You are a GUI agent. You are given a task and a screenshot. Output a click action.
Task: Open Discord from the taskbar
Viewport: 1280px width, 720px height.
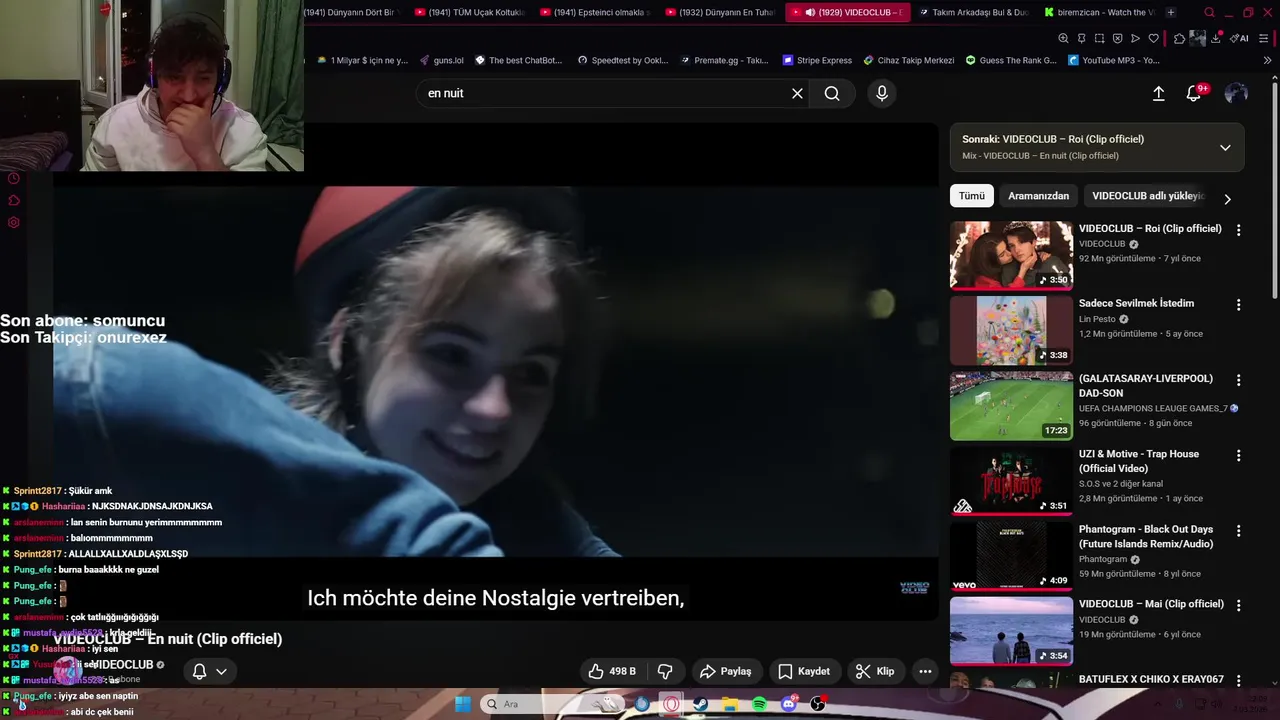[789, 704]
